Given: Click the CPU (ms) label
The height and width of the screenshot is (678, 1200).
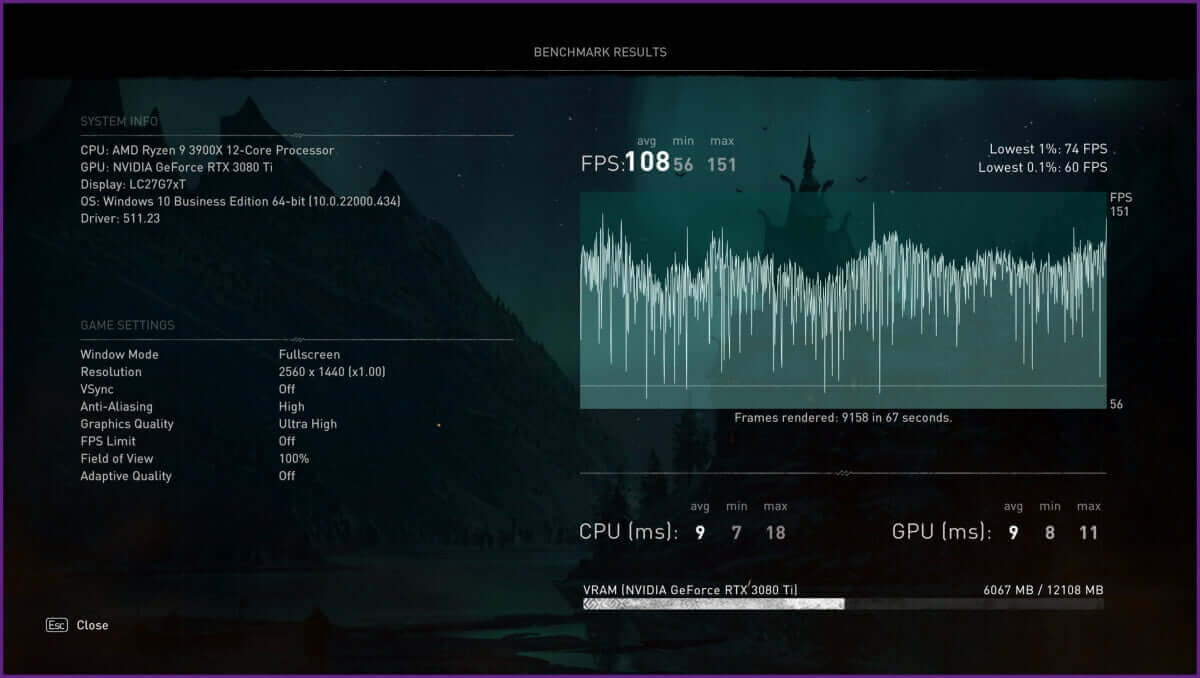Looking at the screenshot, I should click(x=628, y=532).
